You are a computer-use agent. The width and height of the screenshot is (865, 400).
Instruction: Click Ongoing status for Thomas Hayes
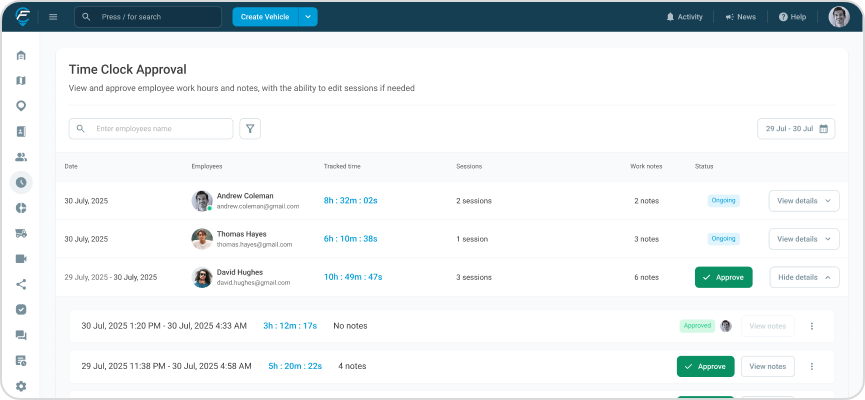723,238
